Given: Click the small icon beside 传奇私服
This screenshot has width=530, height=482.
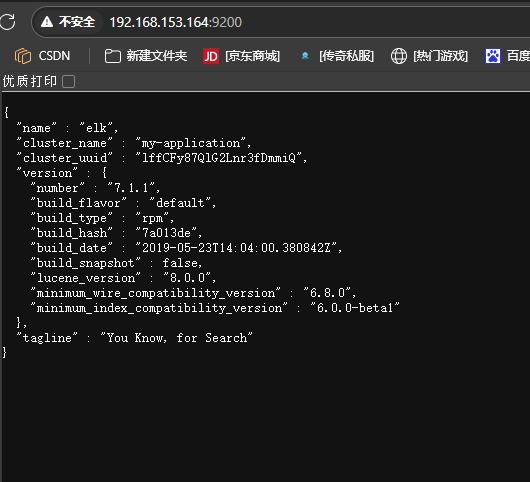Looking at the screenshot, I should tap(305, 56).
